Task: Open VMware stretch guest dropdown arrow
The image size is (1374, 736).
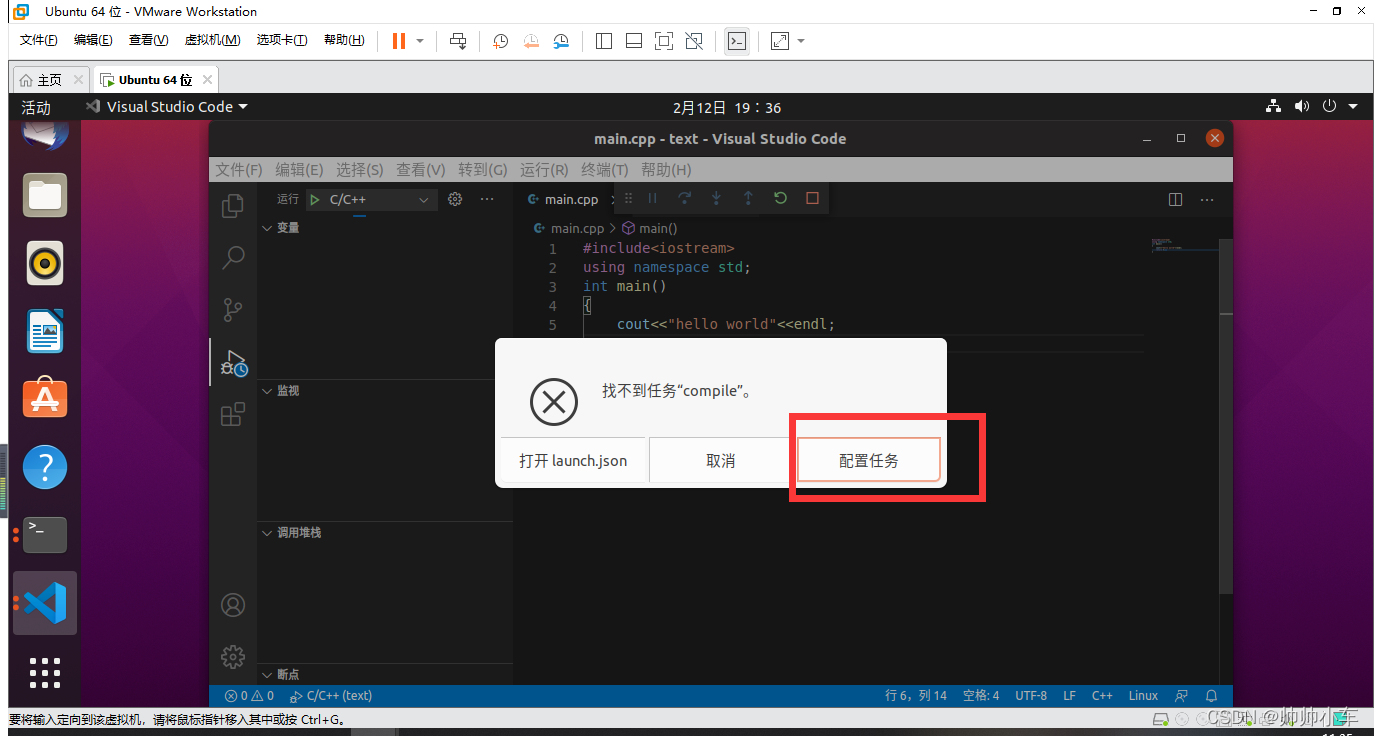Action: click(801, 41)
